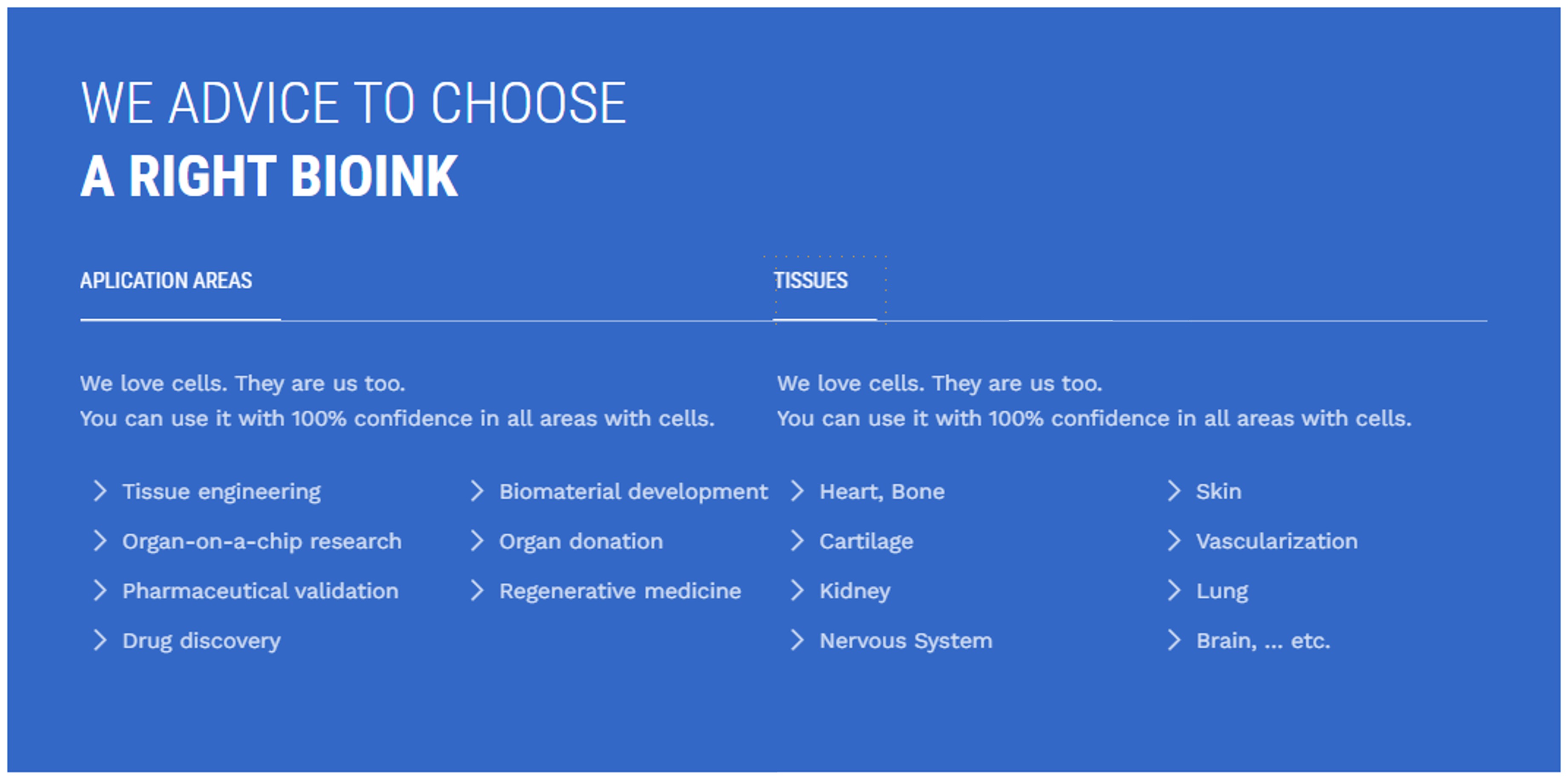
Task: Click the Organ donation text
Action: (x=581, y=542)
